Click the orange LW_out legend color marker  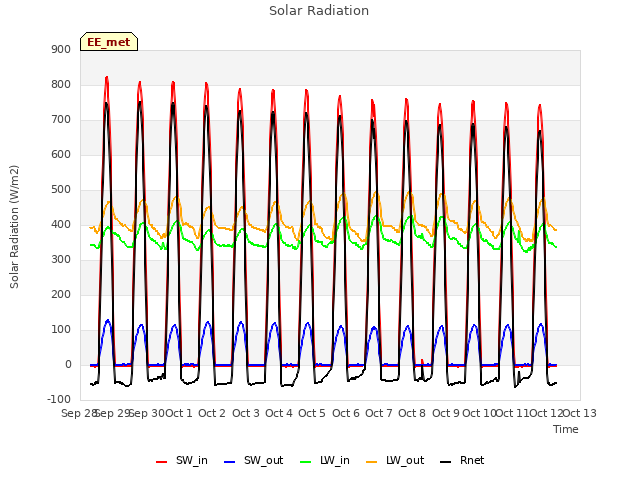371,462
